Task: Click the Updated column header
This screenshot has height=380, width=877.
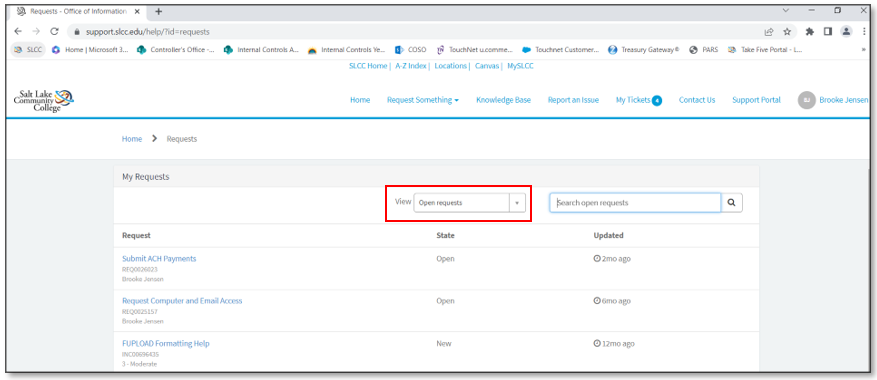Action: click(x=609, y=236)
